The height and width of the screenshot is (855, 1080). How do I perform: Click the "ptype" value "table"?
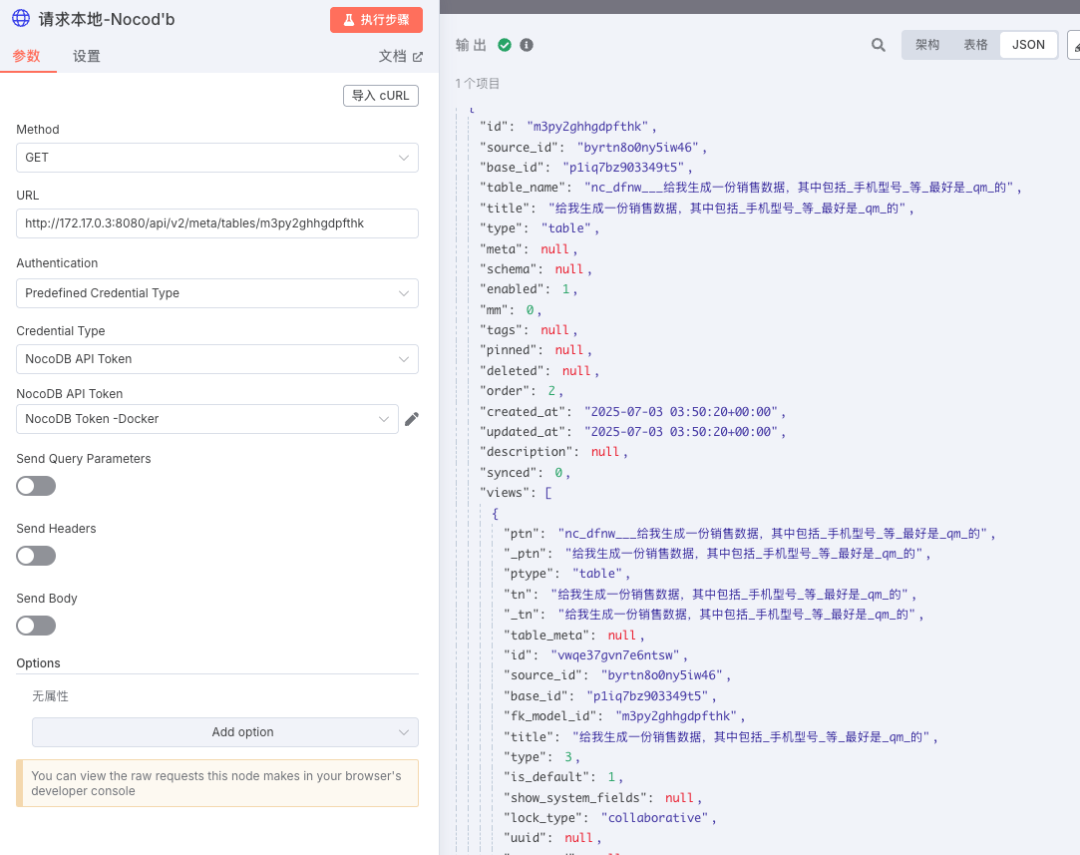pyautogui.click(x=597, y=574)
